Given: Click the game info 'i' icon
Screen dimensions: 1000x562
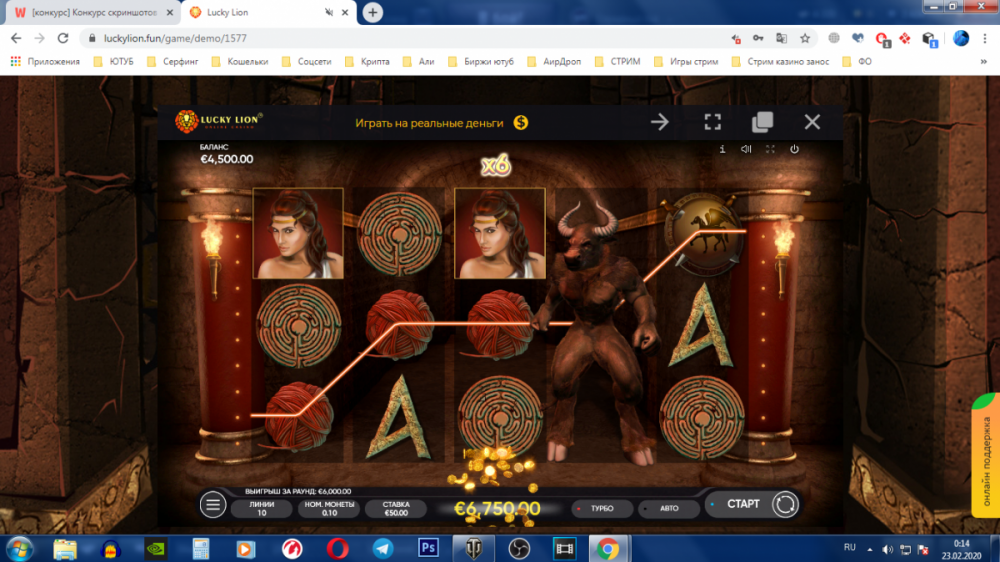Looking at the screenshot, I should click(722, 149).
